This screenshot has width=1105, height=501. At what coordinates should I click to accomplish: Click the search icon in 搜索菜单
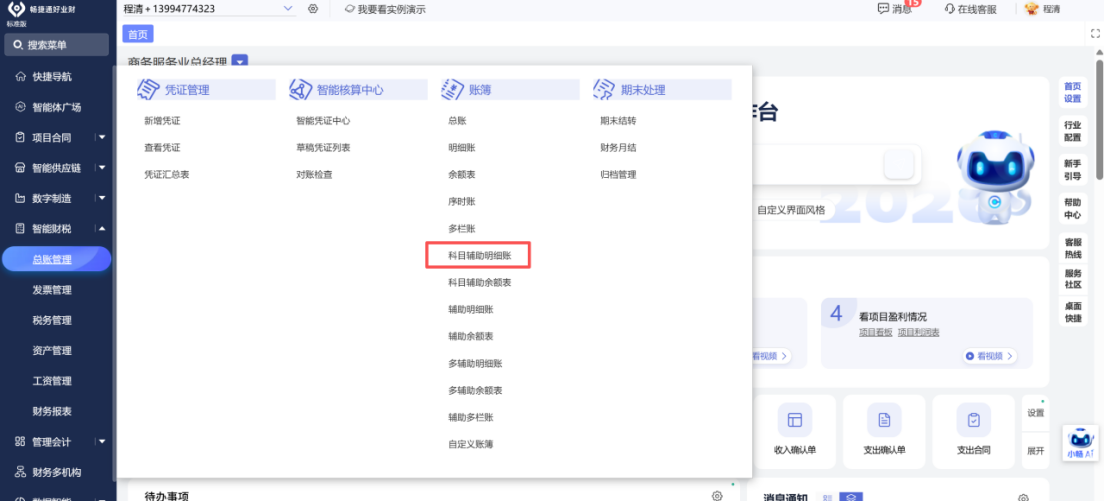coord(18,45)
